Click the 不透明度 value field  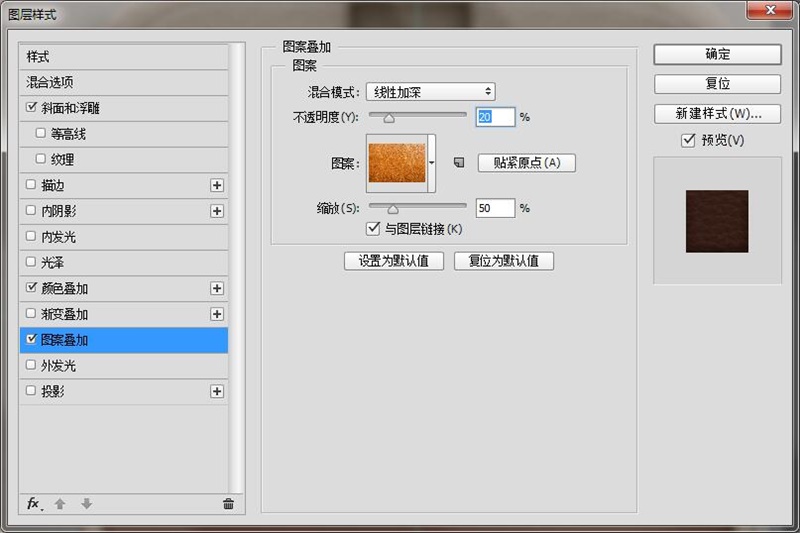[x=495, y=117]
